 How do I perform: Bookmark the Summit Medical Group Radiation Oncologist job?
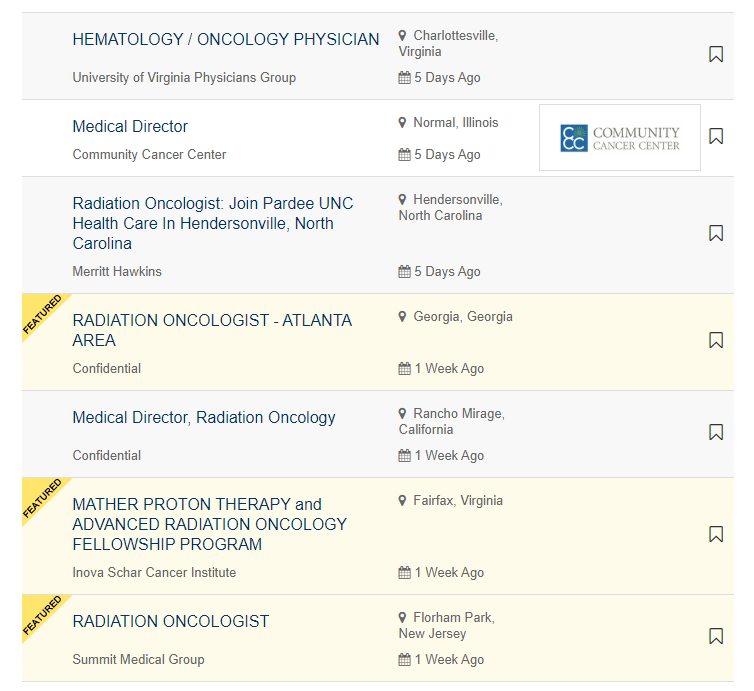pyautogui.click(x=716, y=636)
